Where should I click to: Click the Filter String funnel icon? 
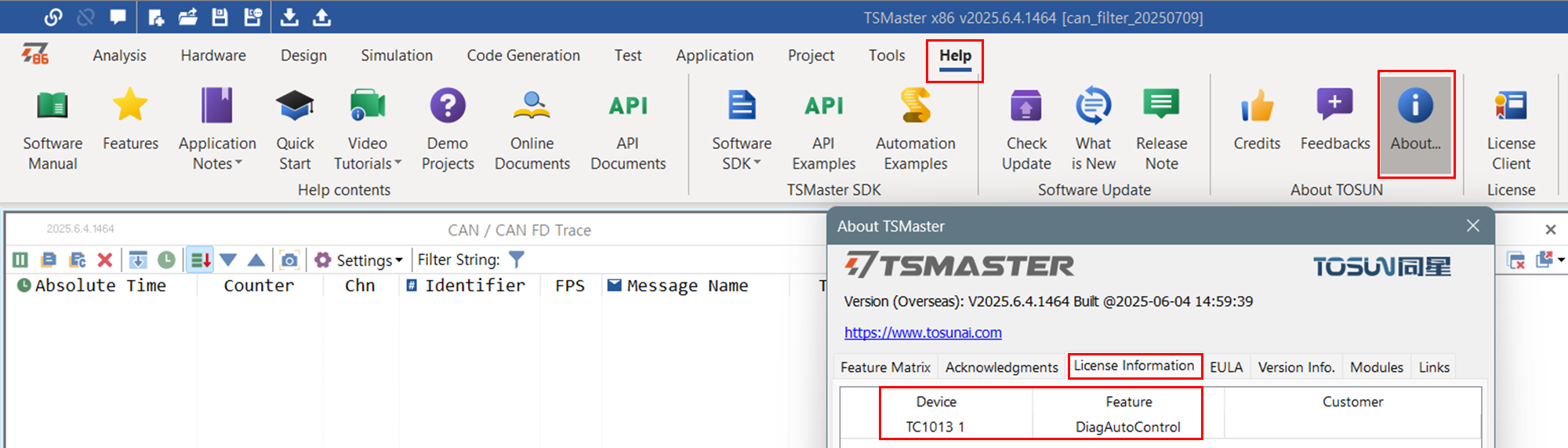(x=517, y=259)
